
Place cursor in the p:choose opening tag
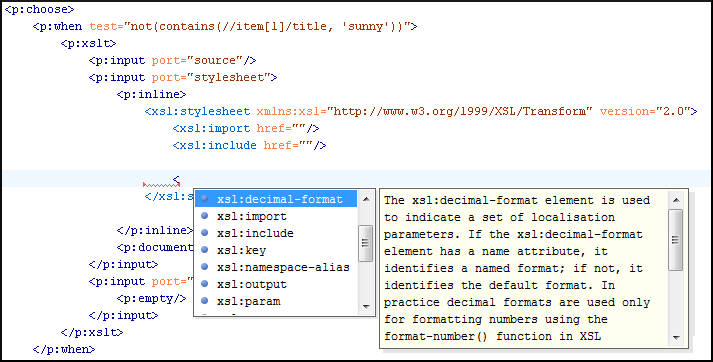(x=39, y=10)
